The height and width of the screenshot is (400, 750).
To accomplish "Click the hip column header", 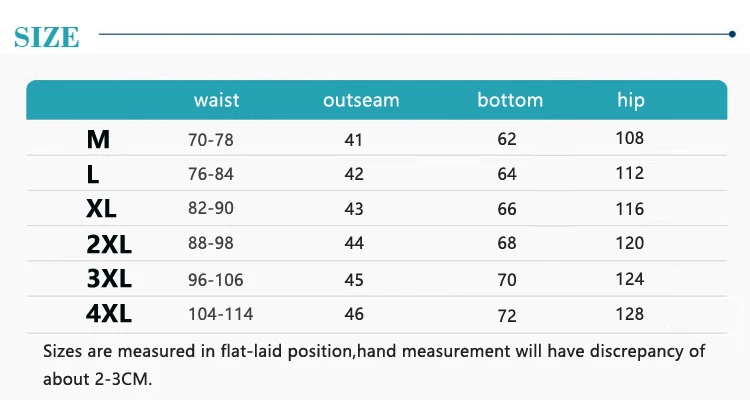I will (x=631, y=100).
